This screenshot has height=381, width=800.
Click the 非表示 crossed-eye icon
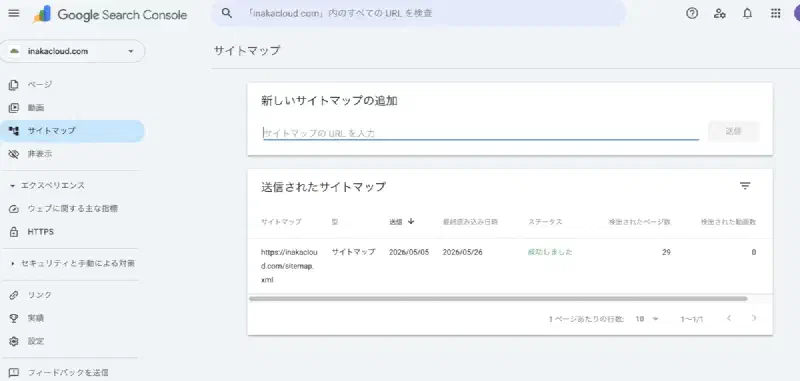[14, 154]
